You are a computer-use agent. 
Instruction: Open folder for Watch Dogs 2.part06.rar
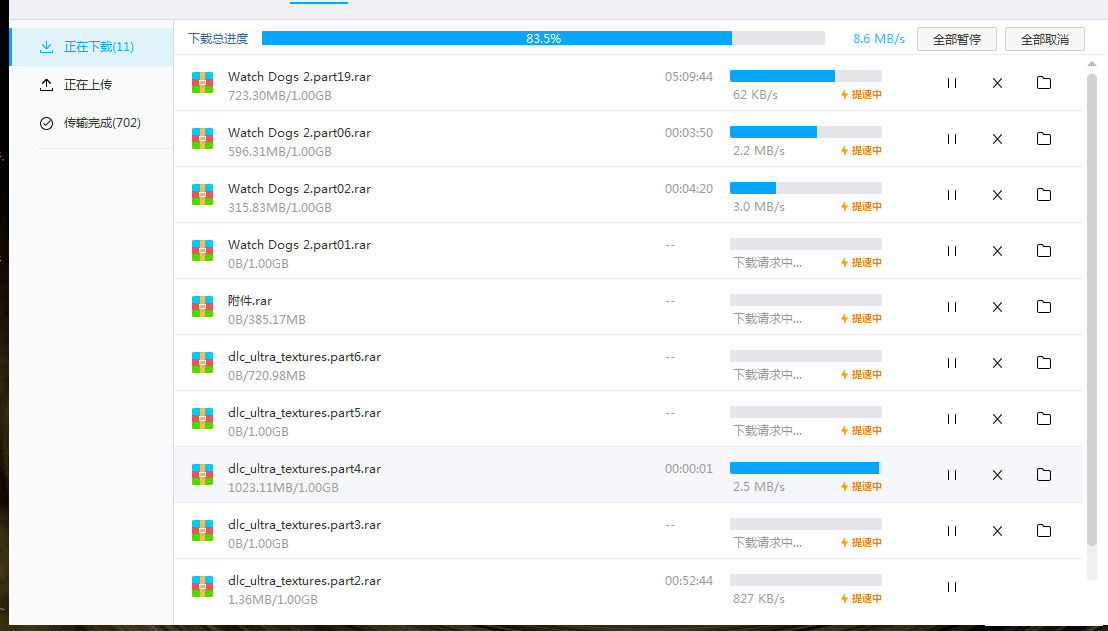[1044, 138]
